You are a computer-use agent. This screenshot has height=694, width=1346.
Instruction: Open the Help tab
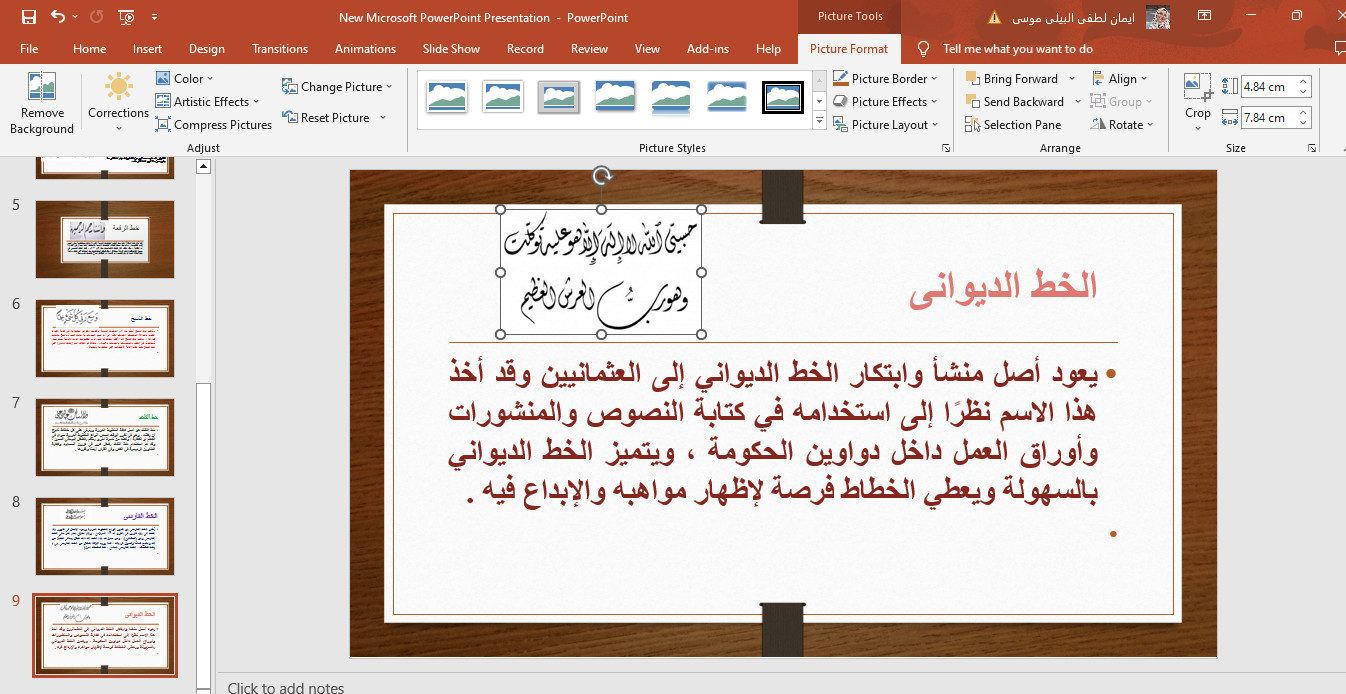(x=768, y=48)
